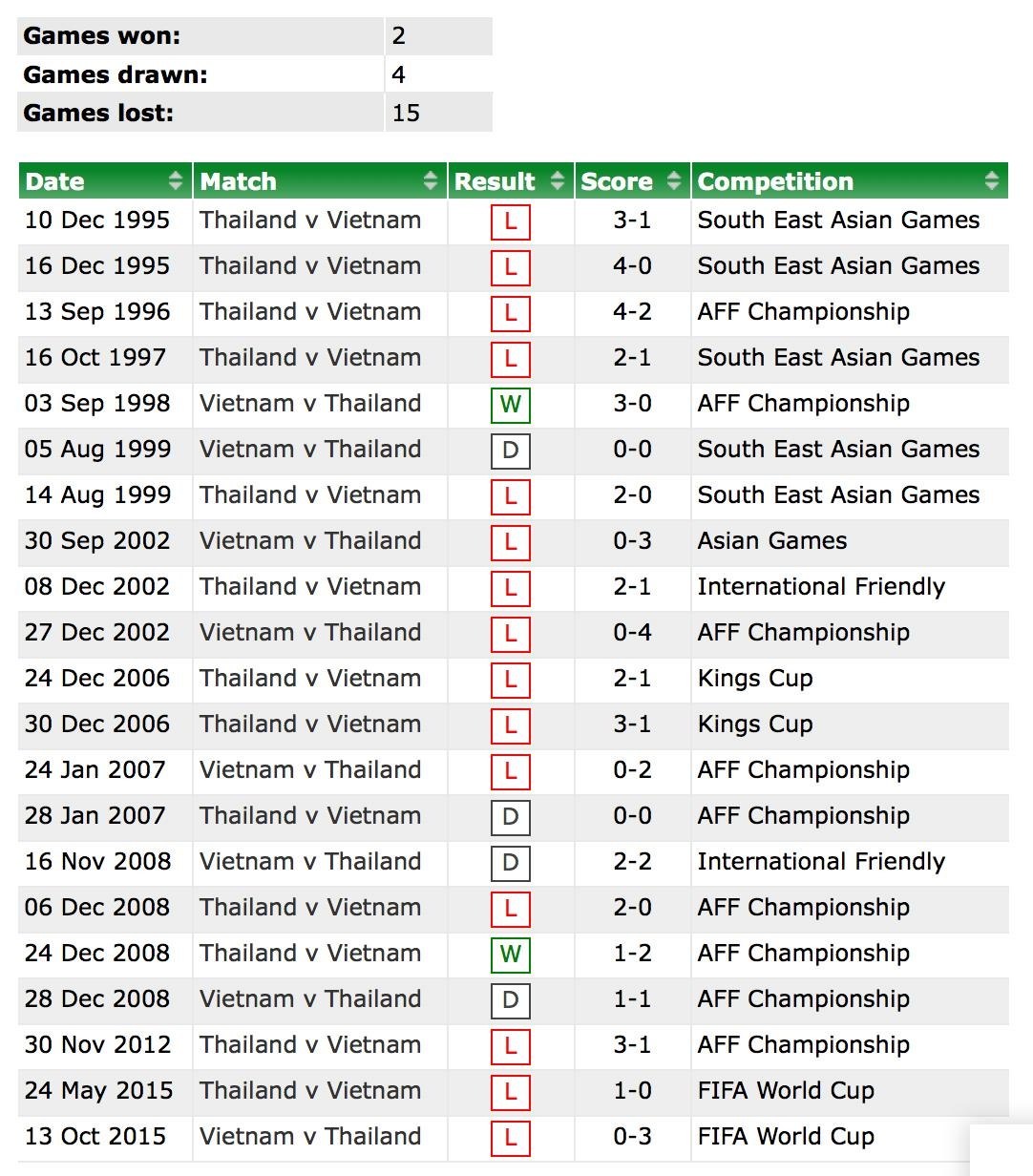This screenshot has width=1033, height=1176.
Task: Click sort arrows in Competition column header
Action: tap(992, 180)
